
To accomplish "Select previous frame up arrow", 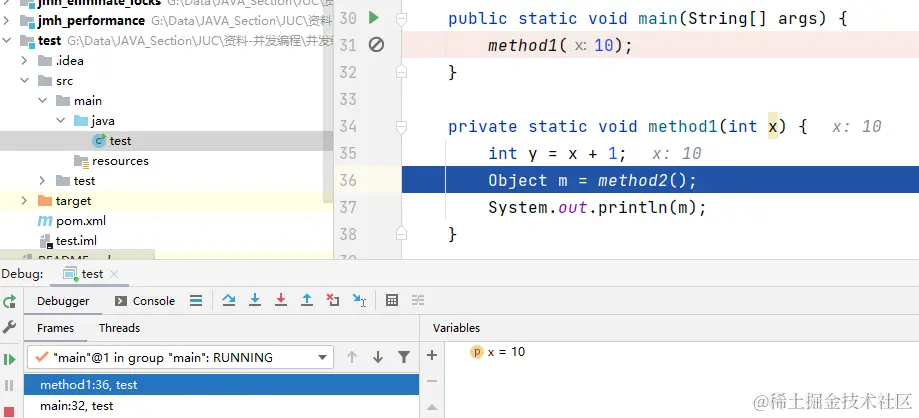I will pos(352,357).
